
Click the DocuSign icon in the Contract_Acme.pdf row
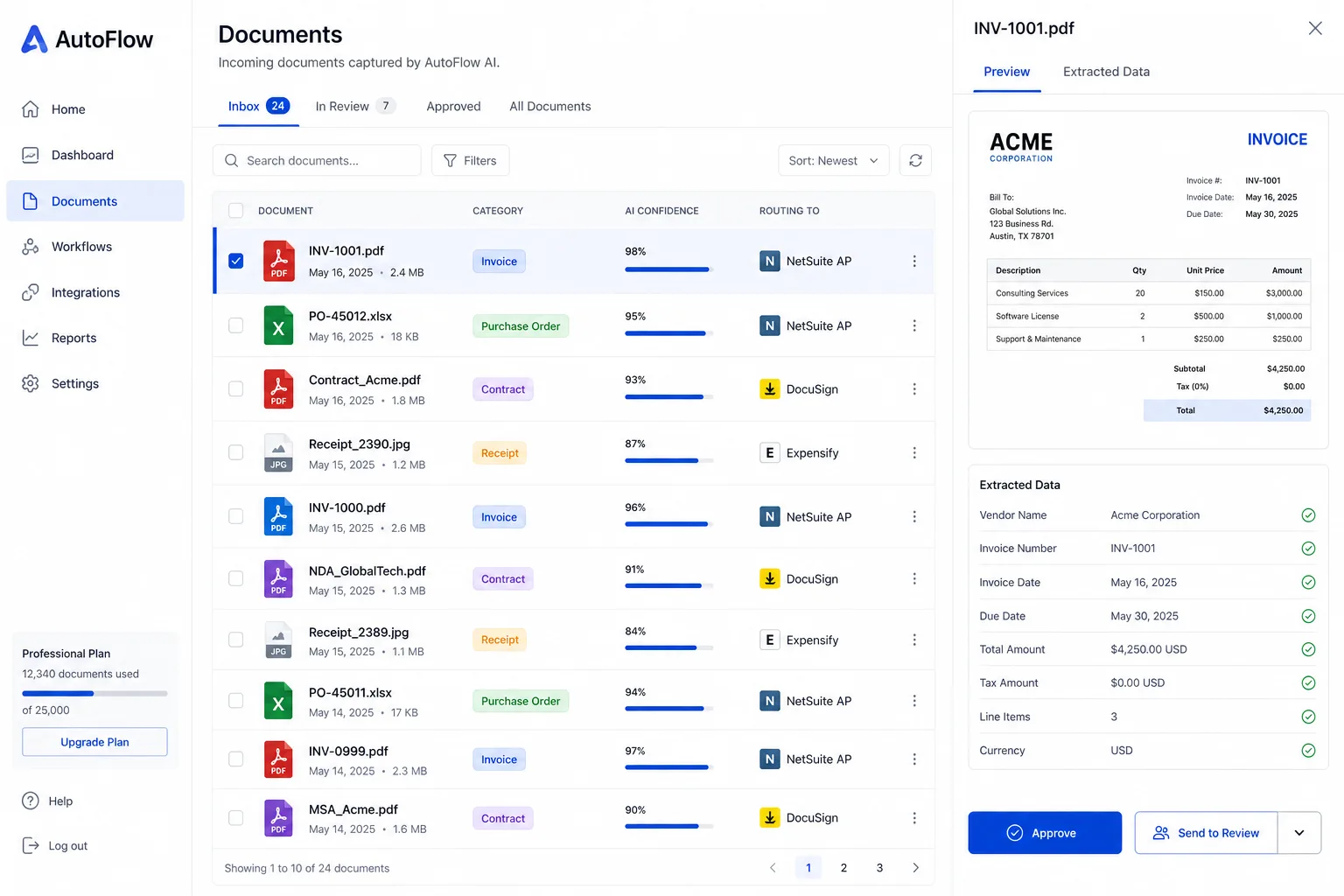[x=770, y=388]
